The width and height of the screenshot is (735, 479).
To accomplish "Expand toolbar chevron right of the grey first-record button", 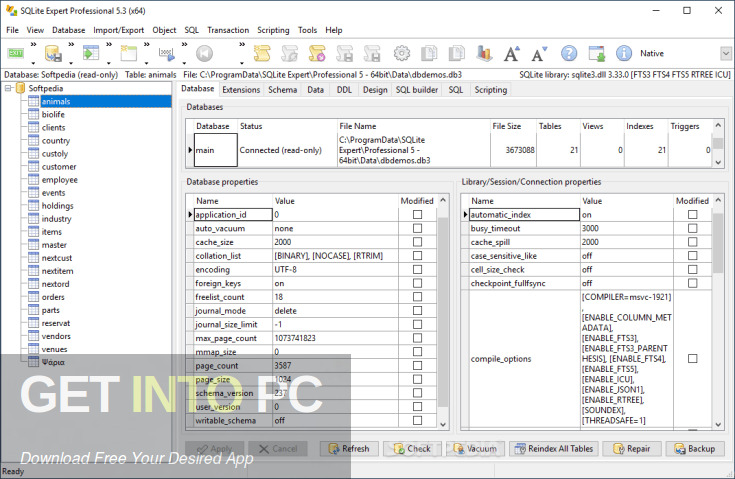I will tap(242, 45).
